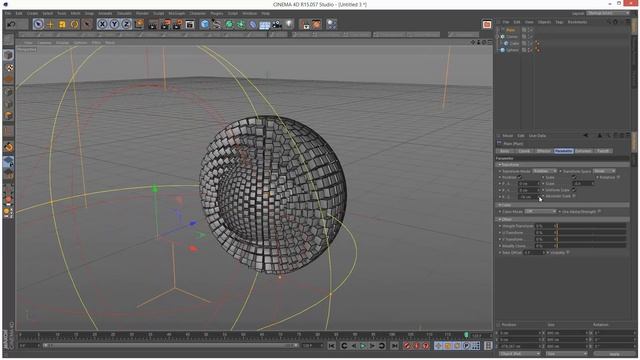Toggle the Absolute Scale checkbox

pyautogui.click(x=574, y=196)
